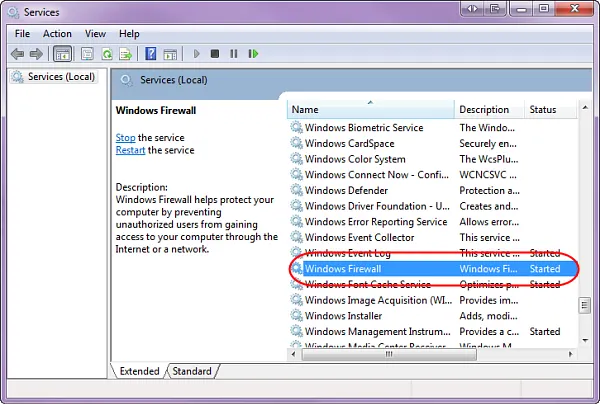Click the Restart Service toolbar icon
The height and width of the screenshot is (404, 600).
tap(253, 54)
